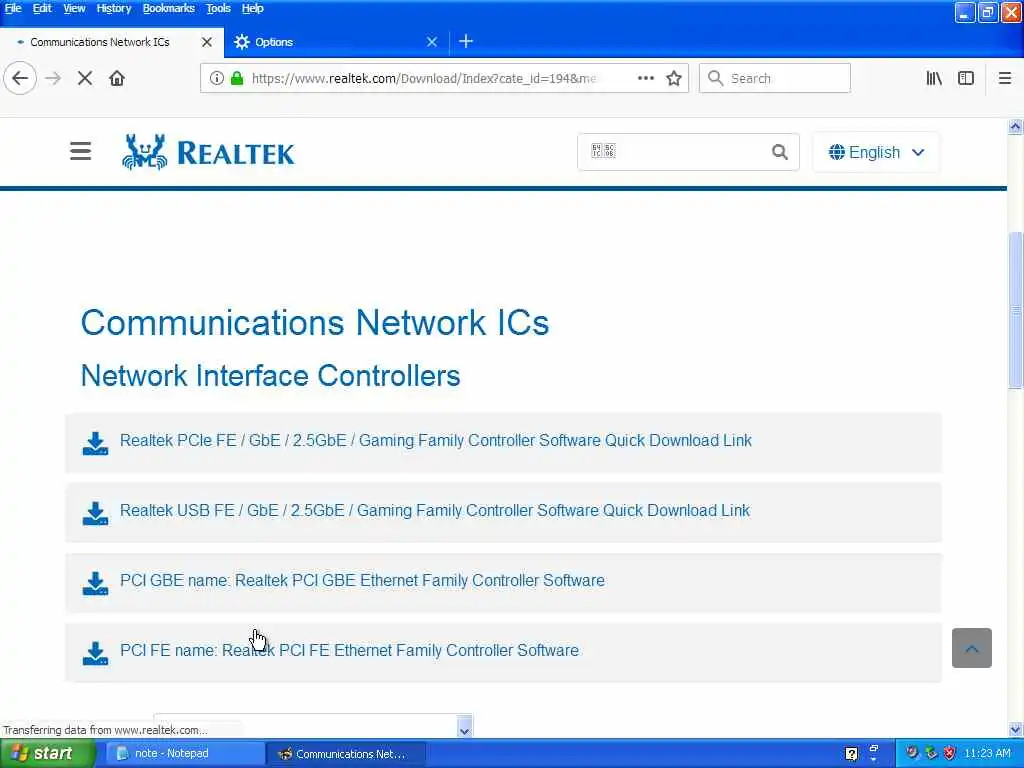This screenshot has width=1024, height=768.
Task: Open PCI GBE Ethernet Family Controller link
Action: click(362, 580)
